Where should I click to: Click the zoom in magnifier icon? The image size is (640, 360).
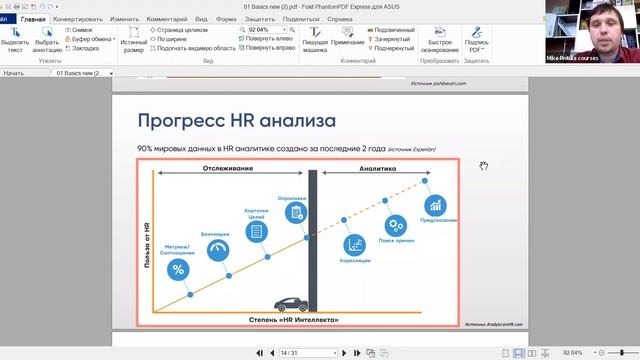[x=292, y=30]
